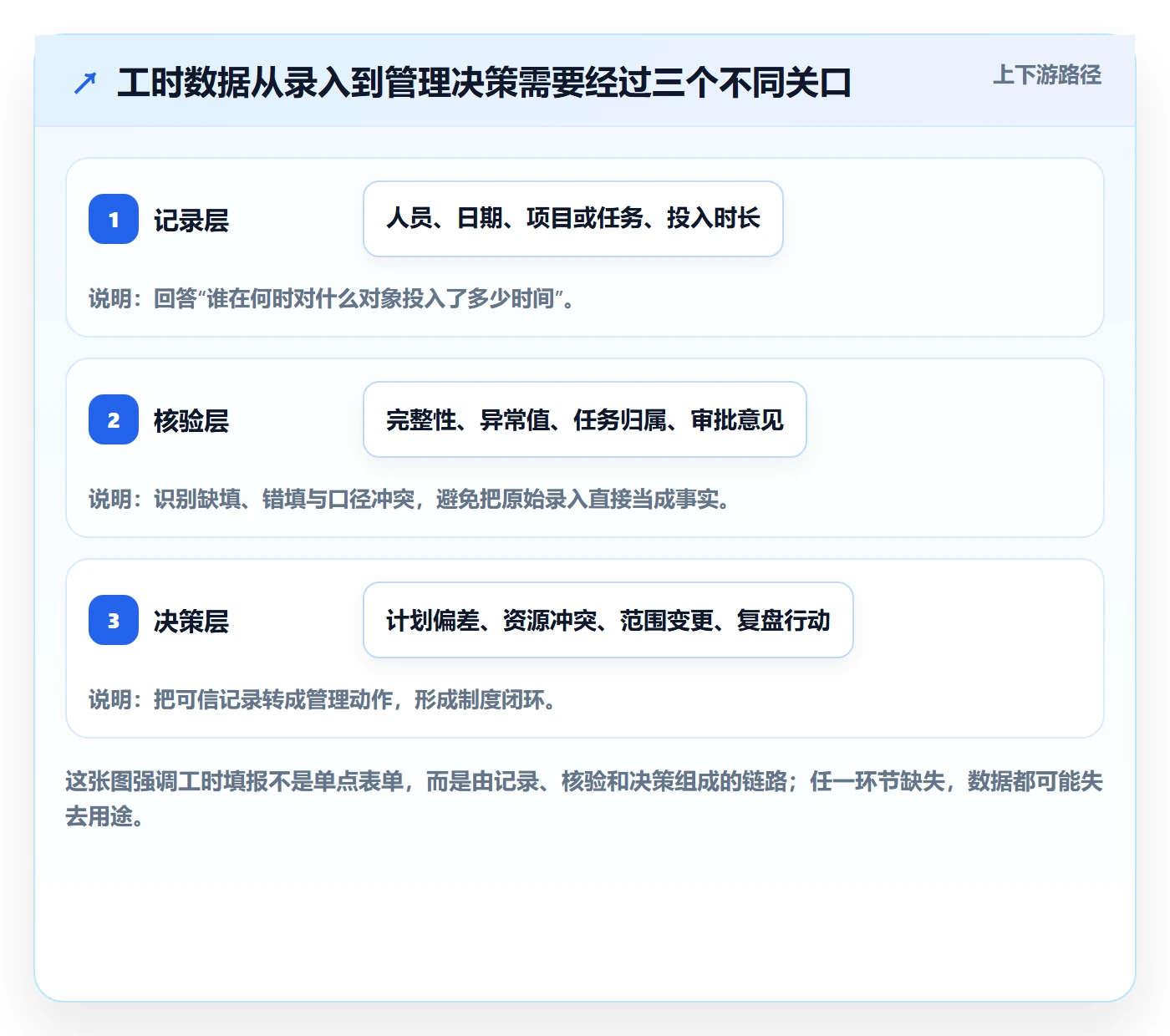Click the 人员、日期、项目或任务、投入时长 box

click(573, 219)
